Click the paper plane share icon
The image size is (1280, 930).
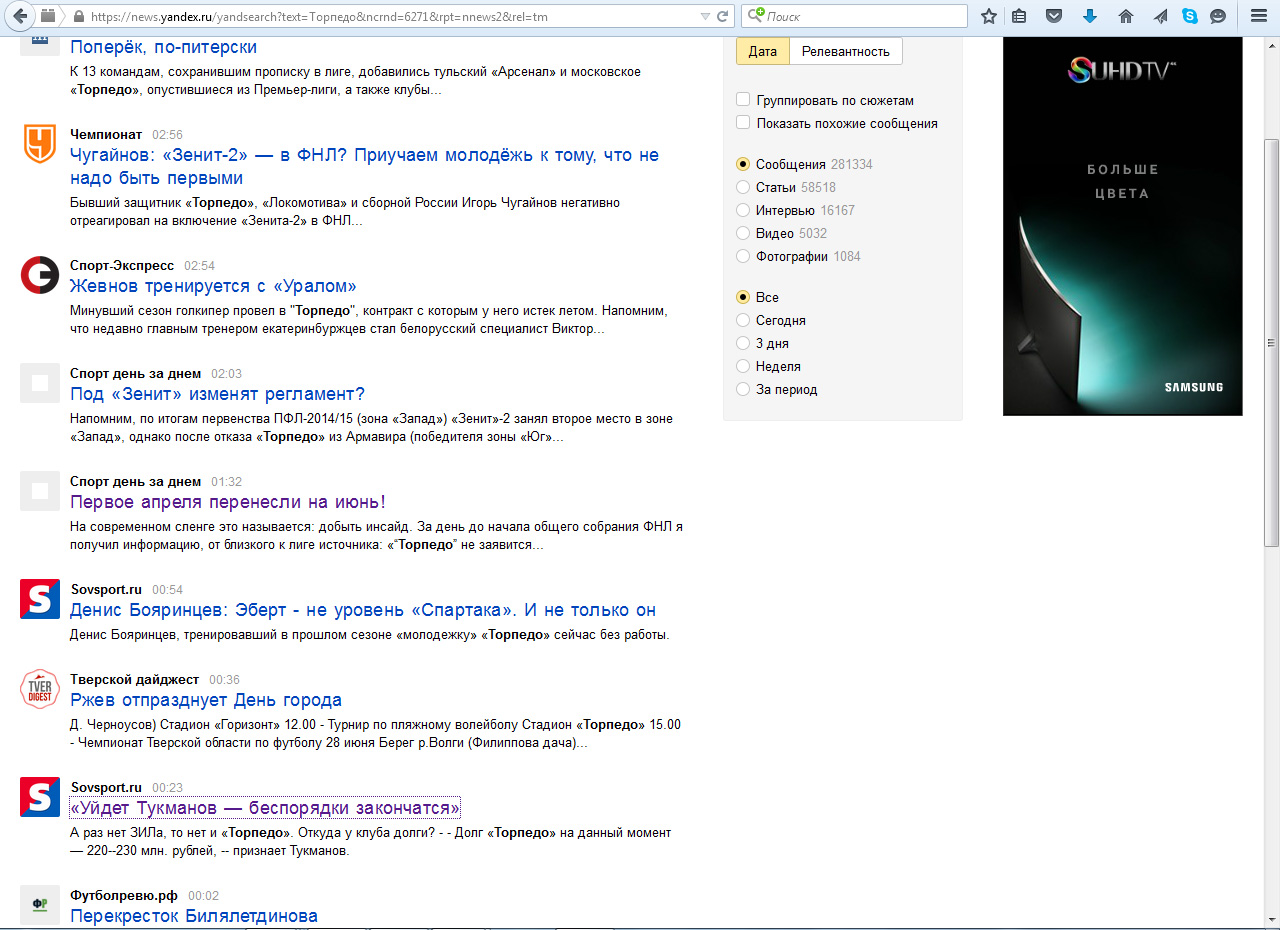[1160, 16]
